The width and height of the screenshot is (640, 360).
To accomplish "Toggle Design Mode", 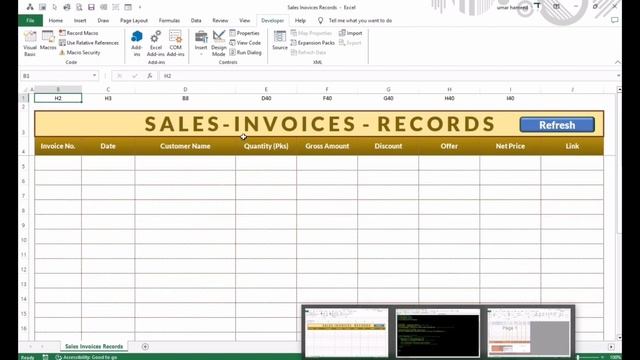I will pyautogui.click(x=219, y=43).
